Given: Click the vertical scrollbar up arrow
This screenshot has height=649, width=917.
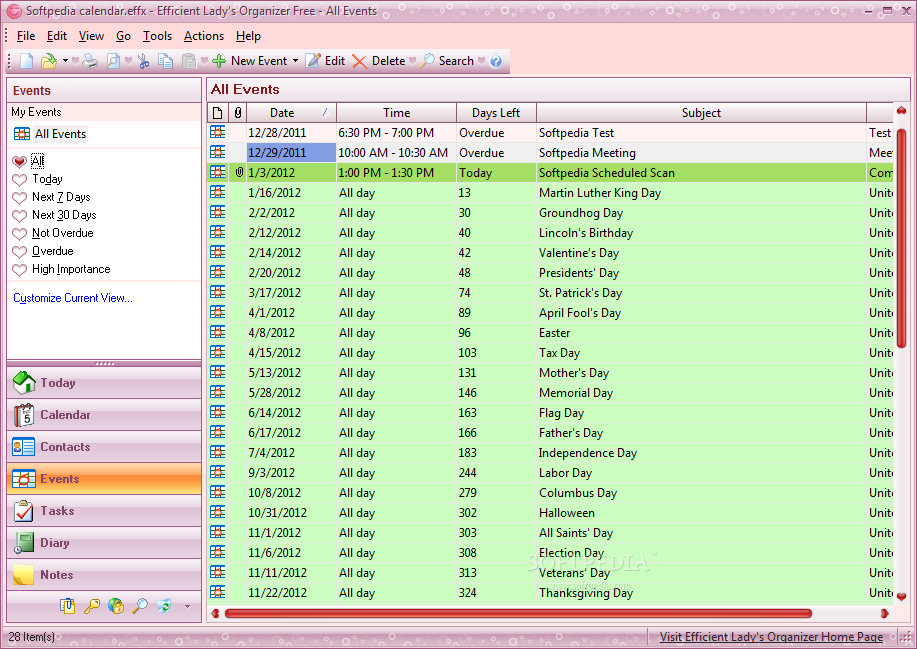Looking at the screenshot, I should point(901,111).
